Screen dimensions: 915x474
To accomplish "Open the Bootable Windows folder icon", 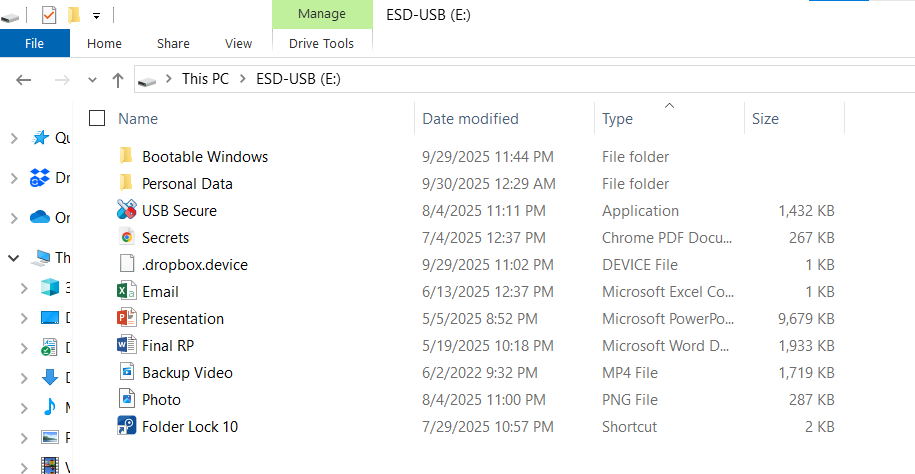I will (x=126, y=156).
